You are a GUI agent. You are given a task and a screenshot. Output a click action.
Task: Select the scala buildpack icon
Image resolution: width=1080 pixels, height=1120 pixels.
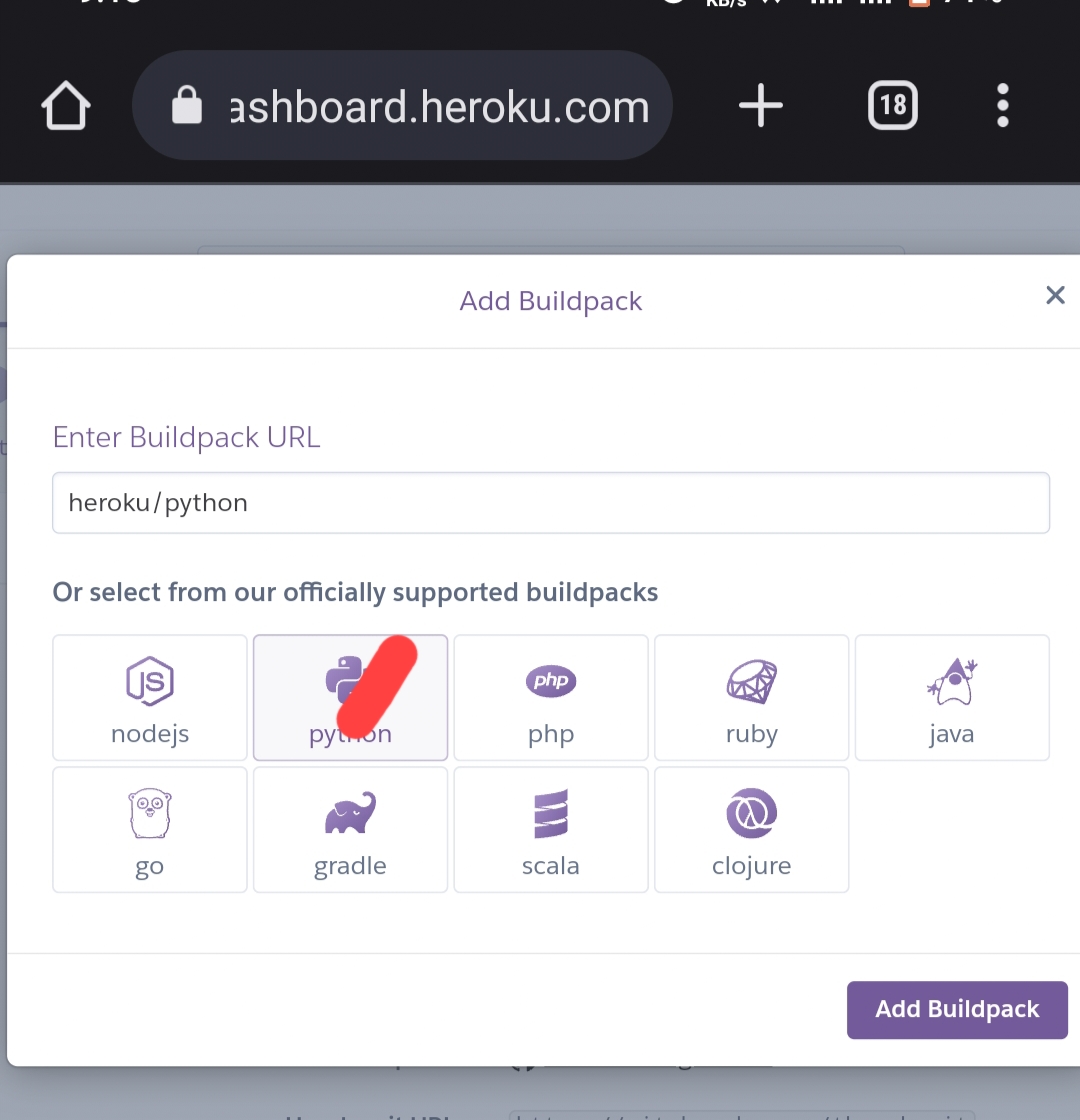click(x=551, y=829)
